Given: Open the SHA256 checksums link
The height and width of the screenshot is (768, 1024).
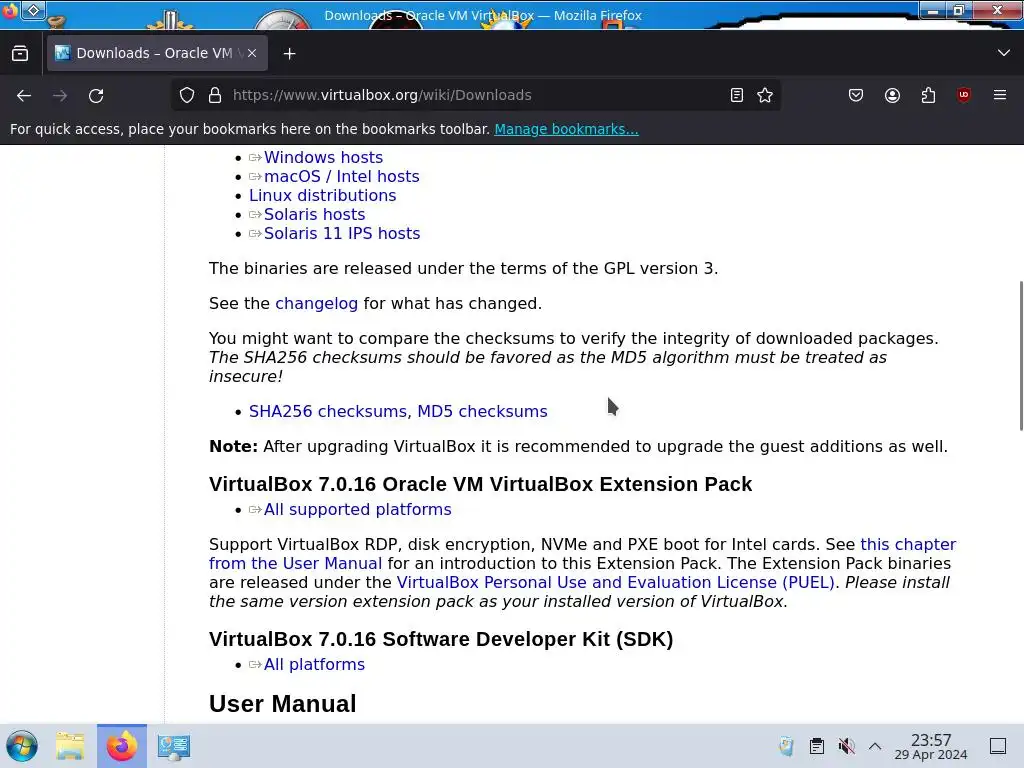Looking at the screenshot, I should pyautogui.click(x=328, y=411).
